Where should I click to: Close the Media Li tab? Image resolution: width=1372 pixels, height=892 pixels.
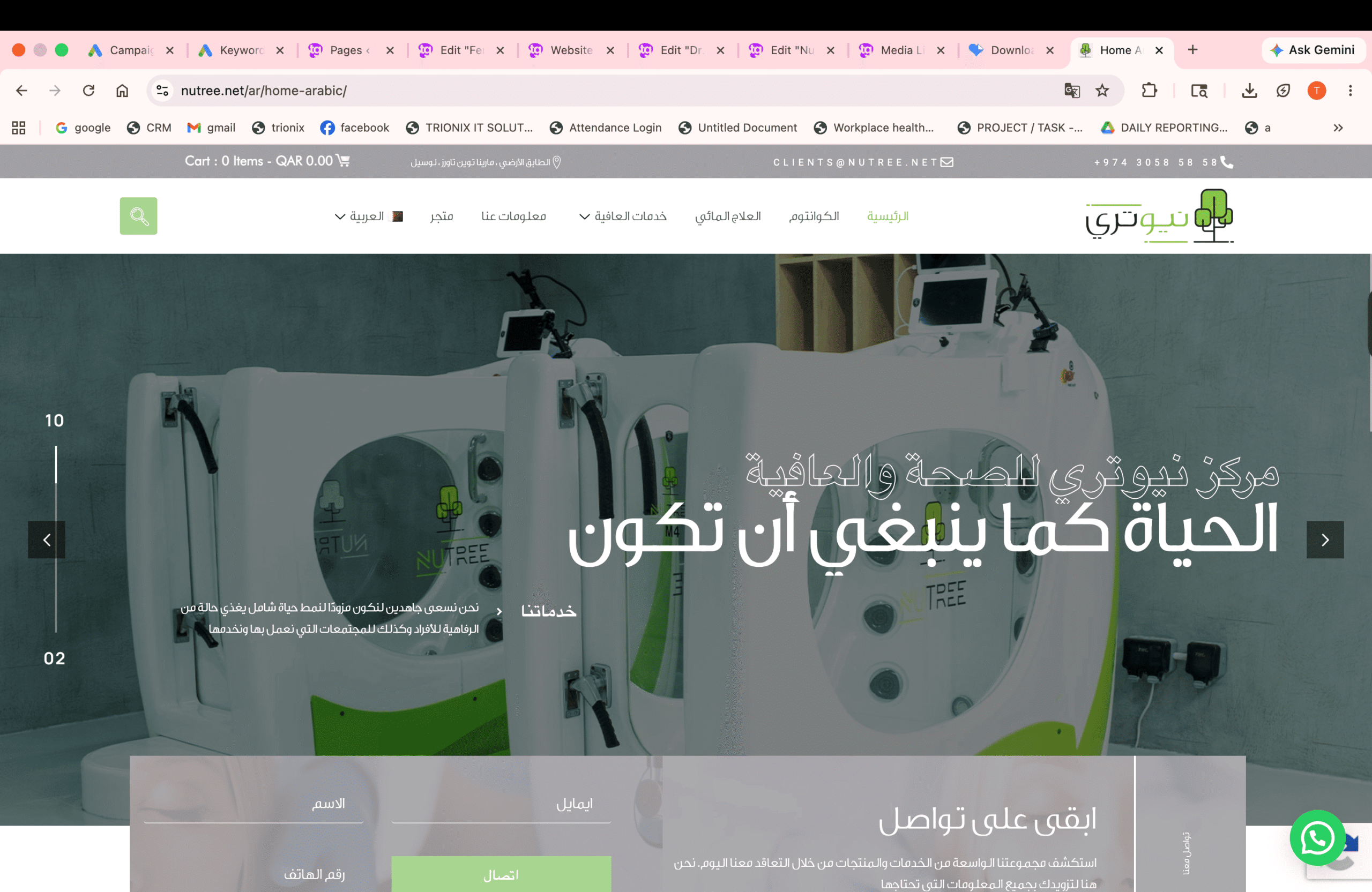[x=941, y=50]
